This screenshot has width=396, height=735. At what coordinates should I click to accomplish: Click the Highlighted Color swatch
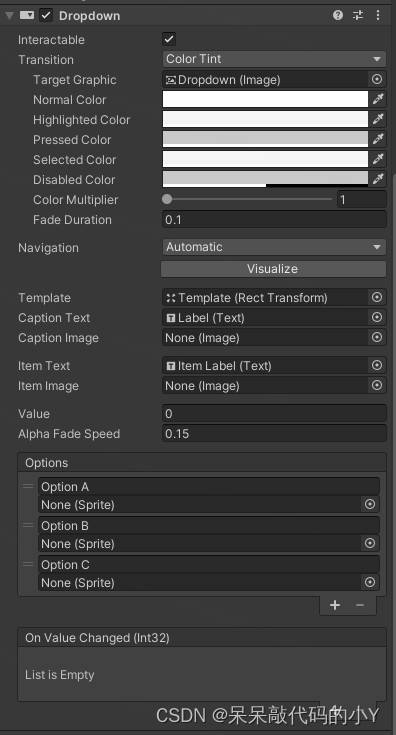[265, 120]
